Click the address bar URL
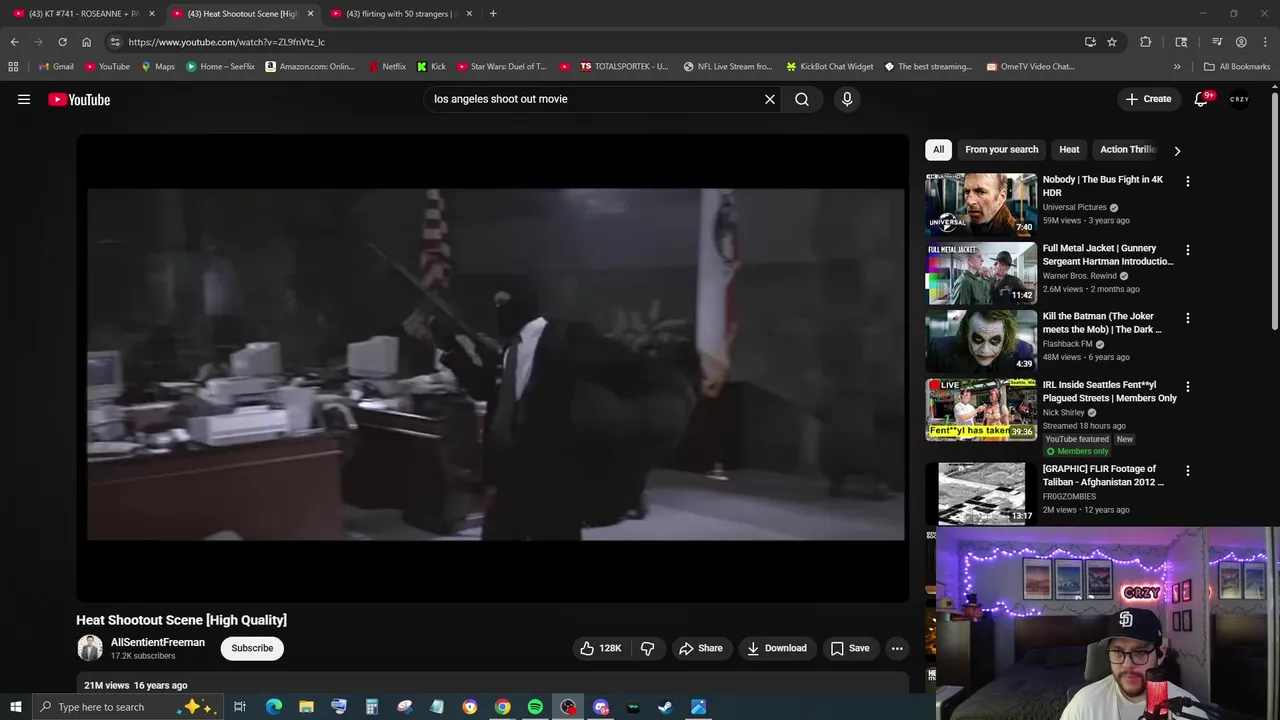This screenshot has width=1280, height=720. [226, 42]
